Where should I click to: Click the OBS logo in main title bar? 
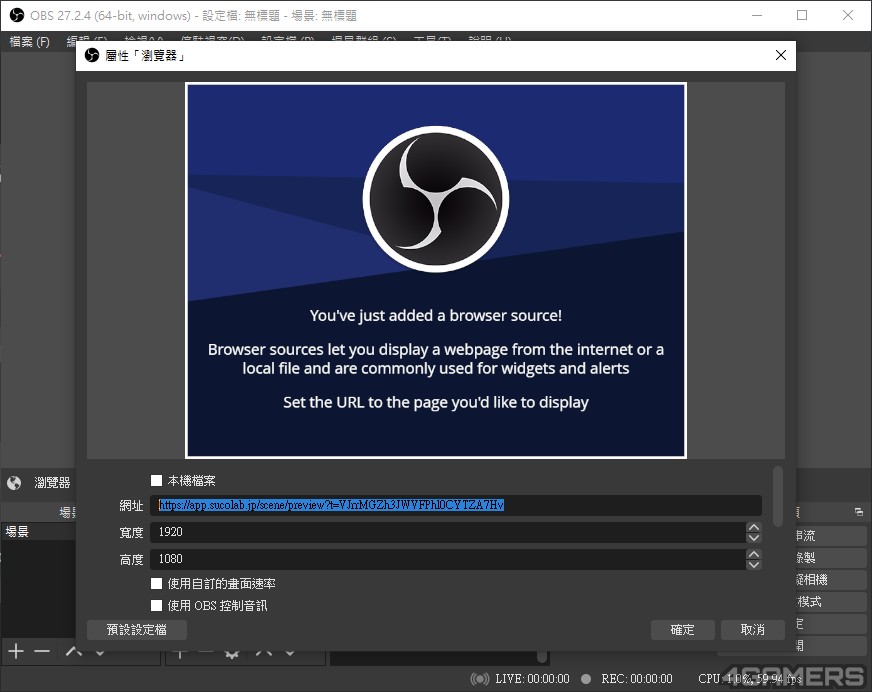point(17,15)
